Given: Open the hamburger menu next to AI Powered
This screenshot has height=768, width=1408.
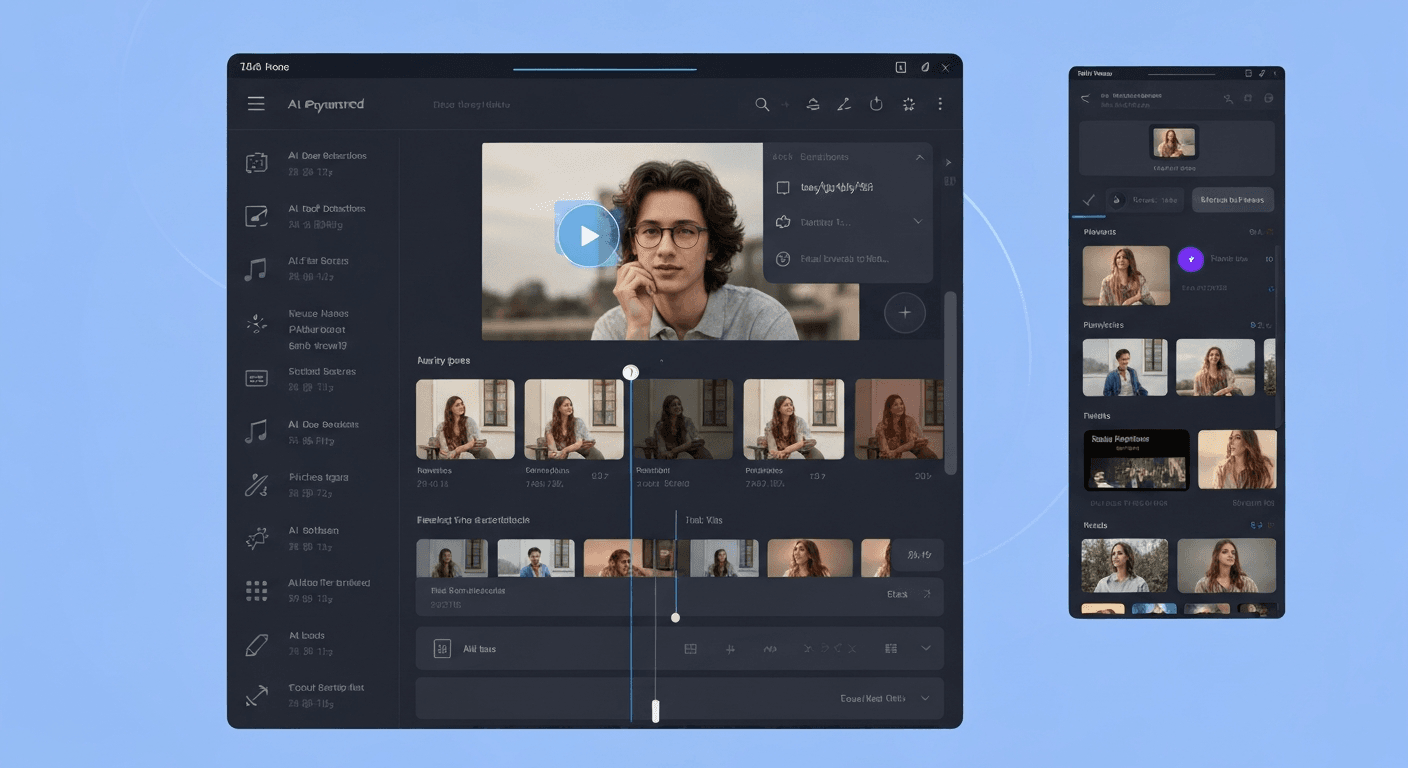Looking at the screenshot, I should [256, 103].
